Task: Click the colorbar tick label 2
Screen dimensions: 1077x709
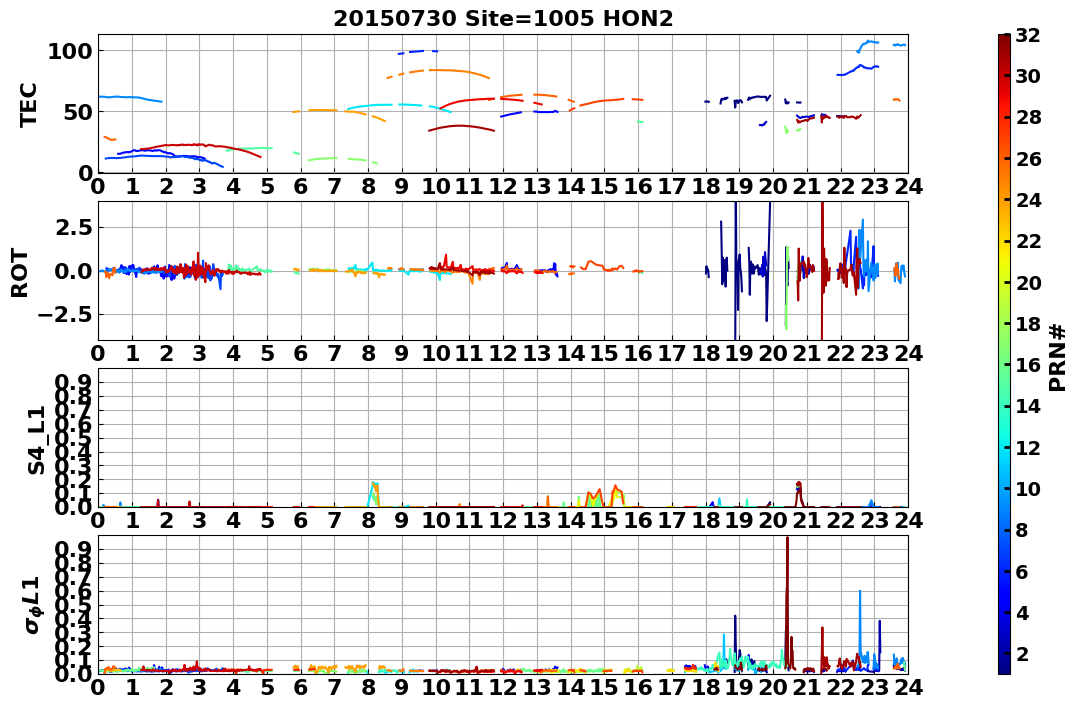Action: [x=1023, y=653]
